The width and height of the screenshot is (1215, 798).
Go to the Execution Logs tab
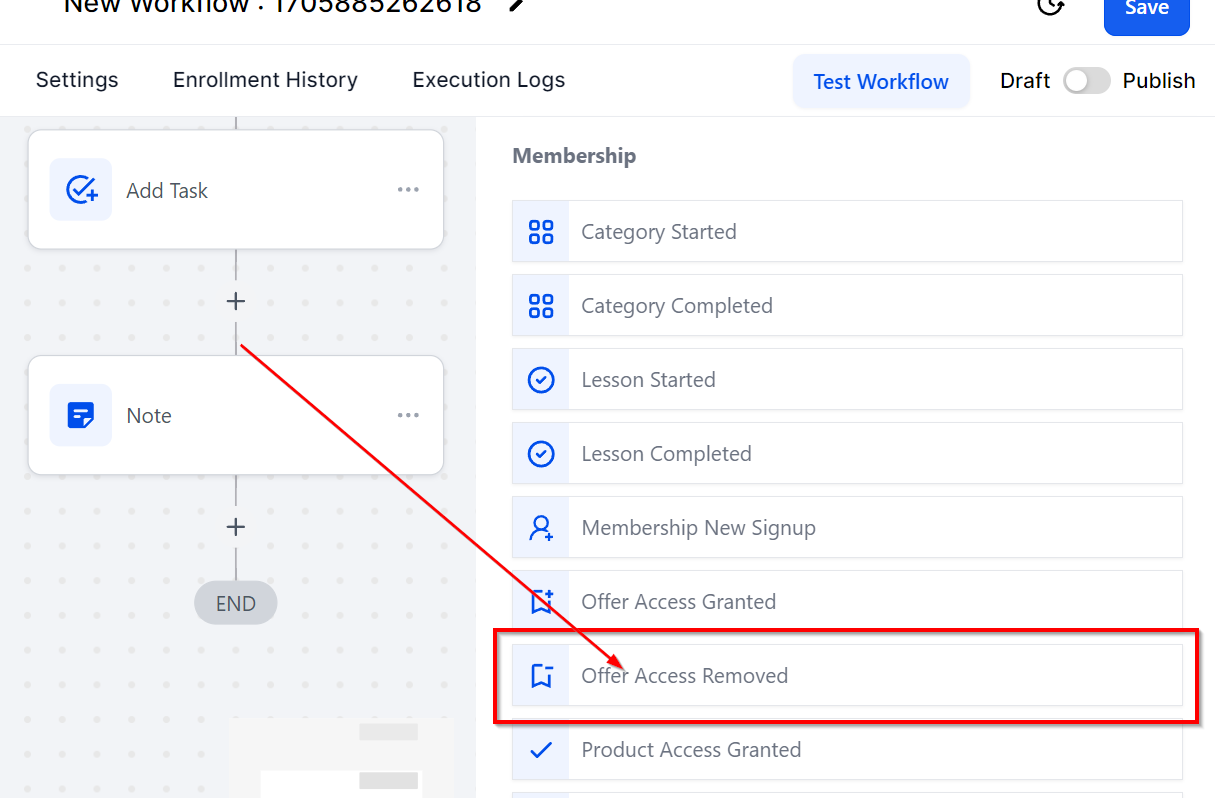[x=489, y=80]
